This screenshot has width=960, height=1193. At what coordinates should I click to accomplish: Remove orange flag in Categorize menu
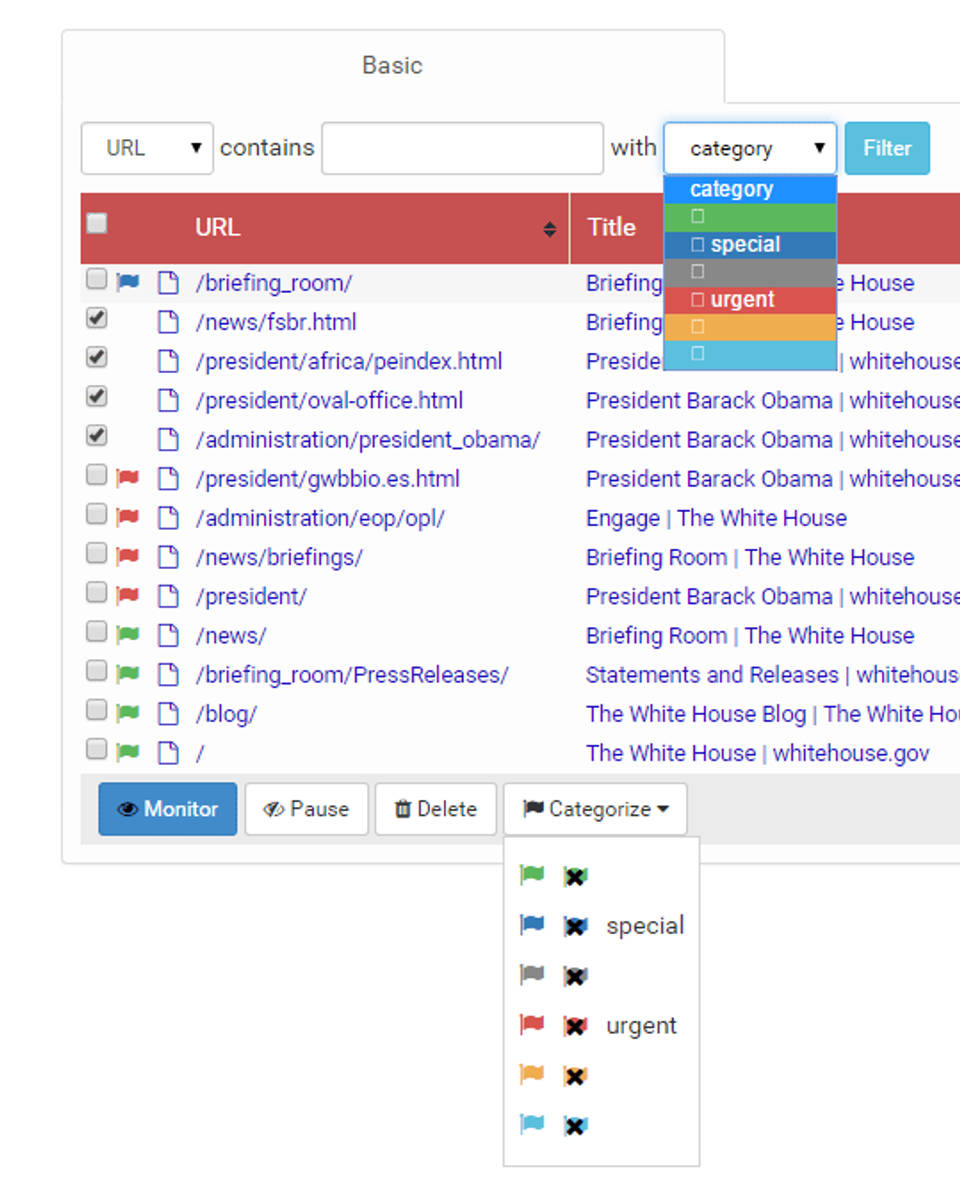(x=575, y=1076)
